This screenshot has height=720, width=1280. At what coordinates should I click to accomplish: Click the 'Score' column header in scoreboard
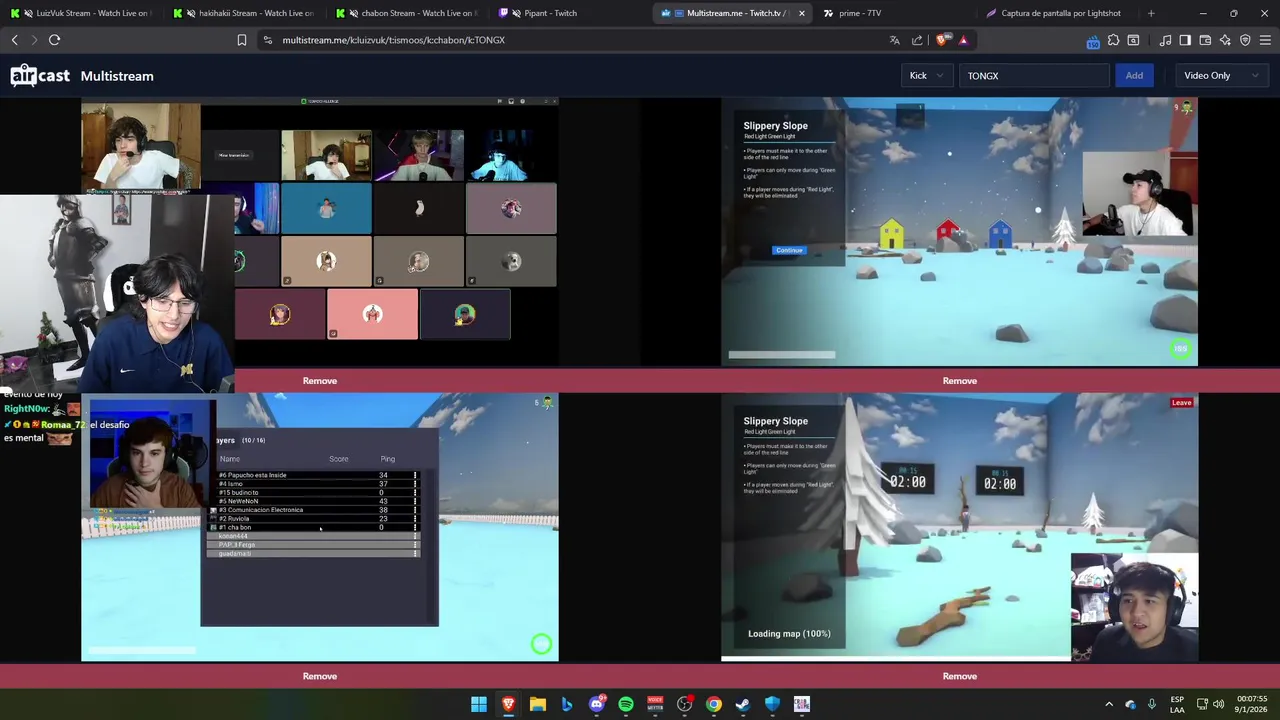pyautogui.click(x=339, y=459)
